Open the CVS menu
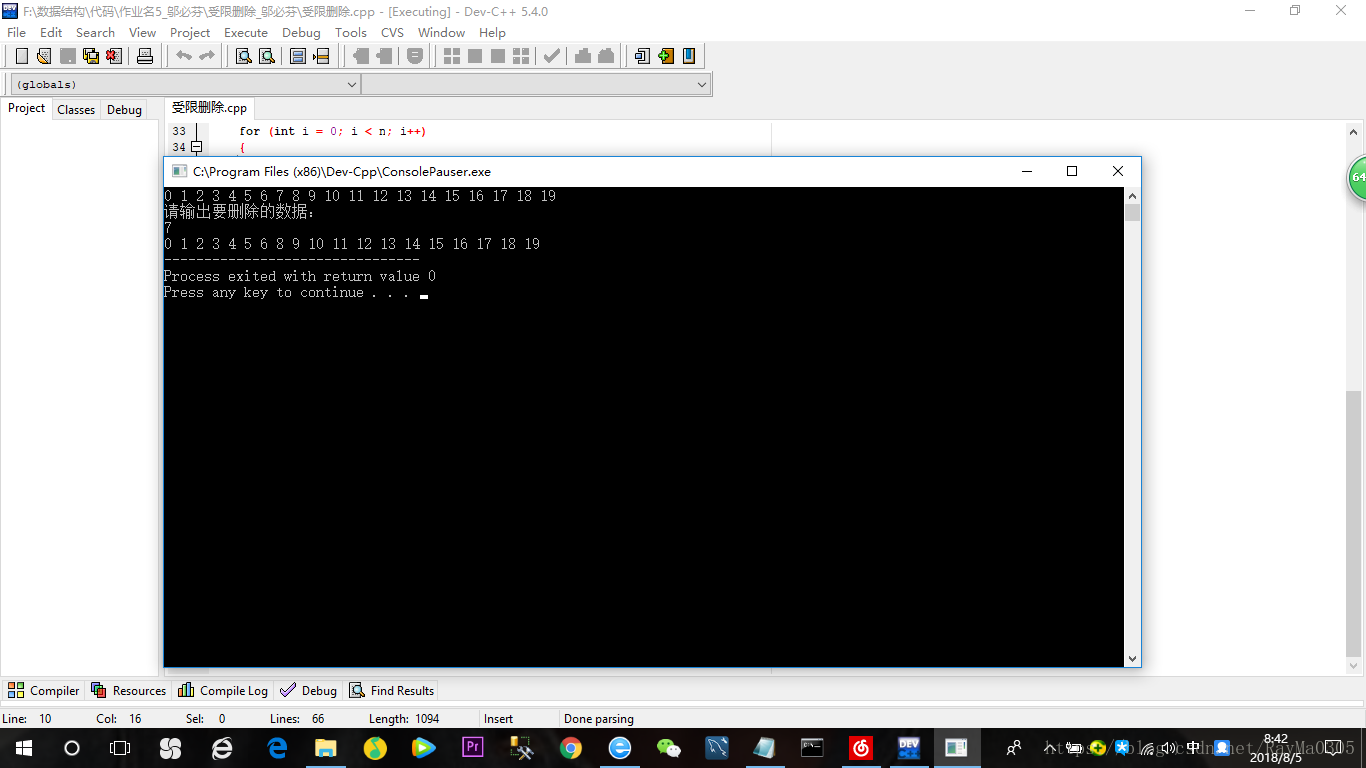Image resolution: width=1366 pixels, height=768 pixels. pyautogui.click(x=392, y=32)
